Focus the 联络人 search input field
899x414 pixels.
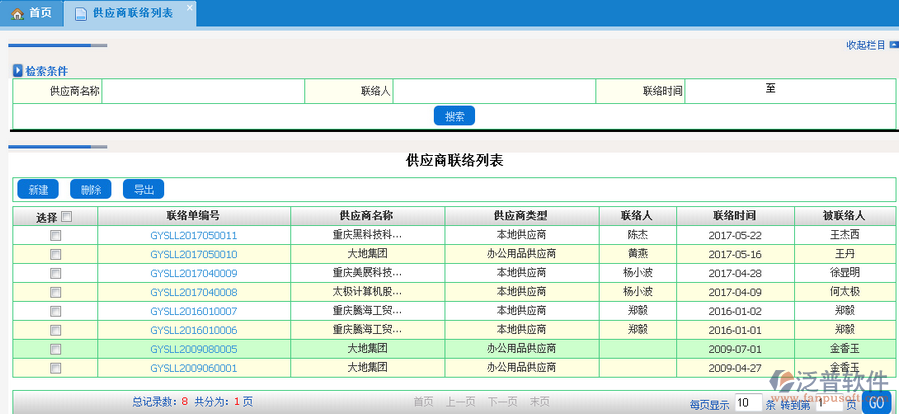494,91
